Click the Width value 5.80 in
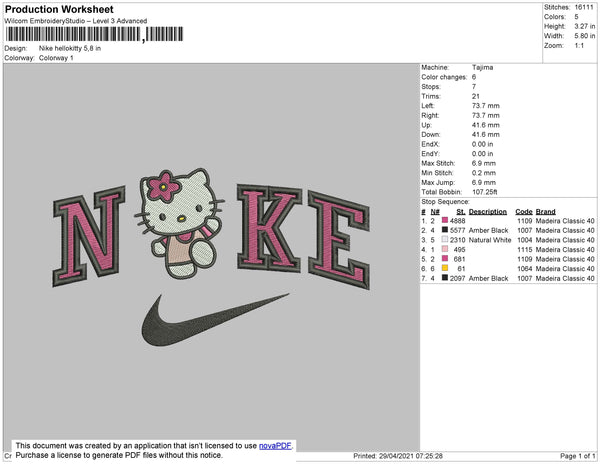Image resolution: width=600 pixels, height=464 pixels. tap(585, 36)
